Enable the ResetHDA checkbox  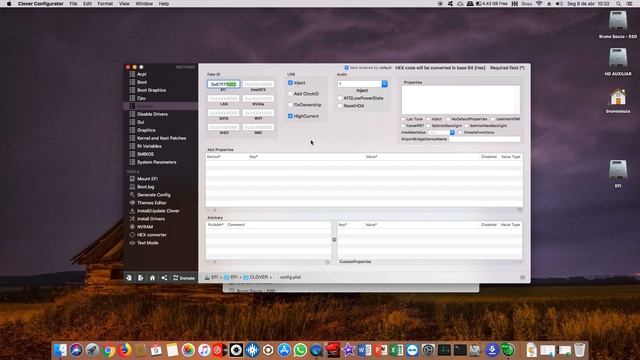click(x=340, y=106)
